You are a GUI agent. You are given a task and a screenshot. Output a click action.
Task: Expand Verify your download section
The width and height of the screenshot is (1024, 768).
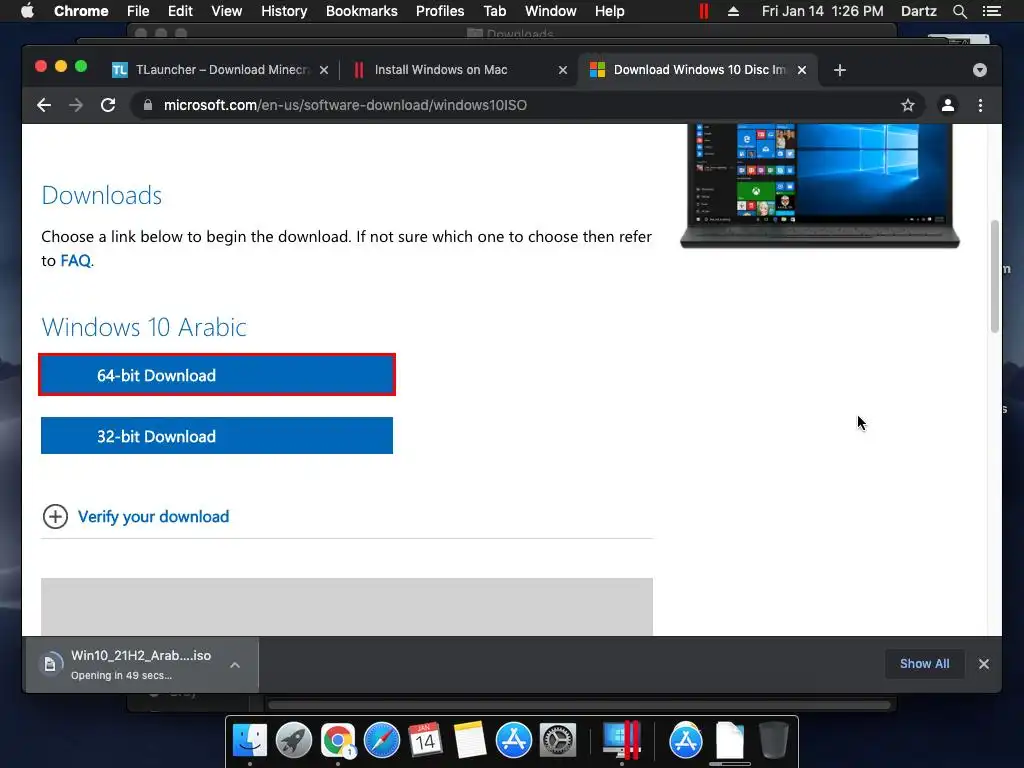point(56,517)
